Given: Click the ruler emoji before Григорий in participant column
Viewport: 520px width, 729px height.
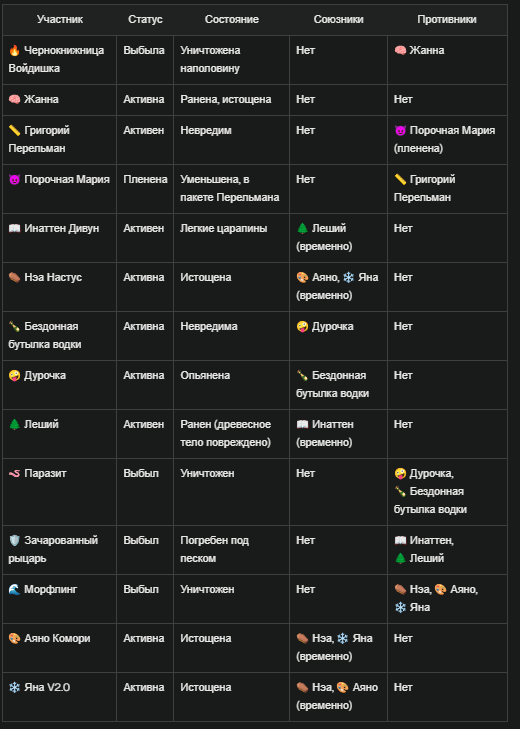Looking at the screenshot, I should click(14, 130).
